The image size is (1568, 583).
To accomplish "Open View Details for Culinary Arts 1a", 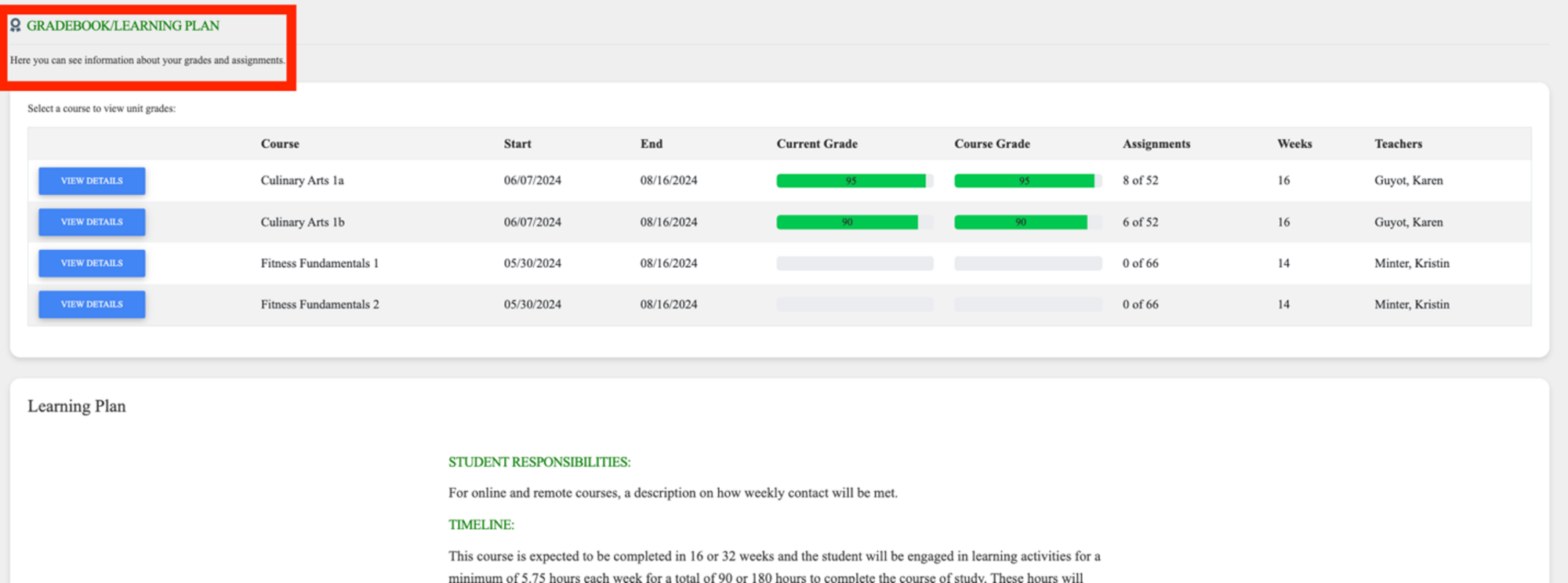I will point(92,181).
